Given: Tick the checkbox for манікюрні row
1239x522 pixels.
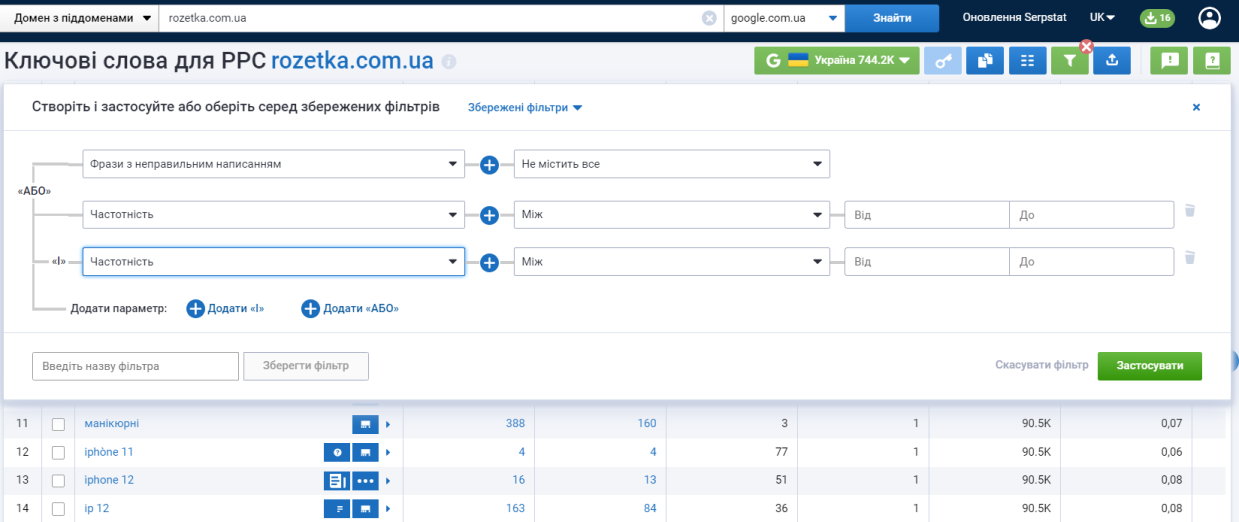Looking at the screenshot, I should (x=58, y=424).
